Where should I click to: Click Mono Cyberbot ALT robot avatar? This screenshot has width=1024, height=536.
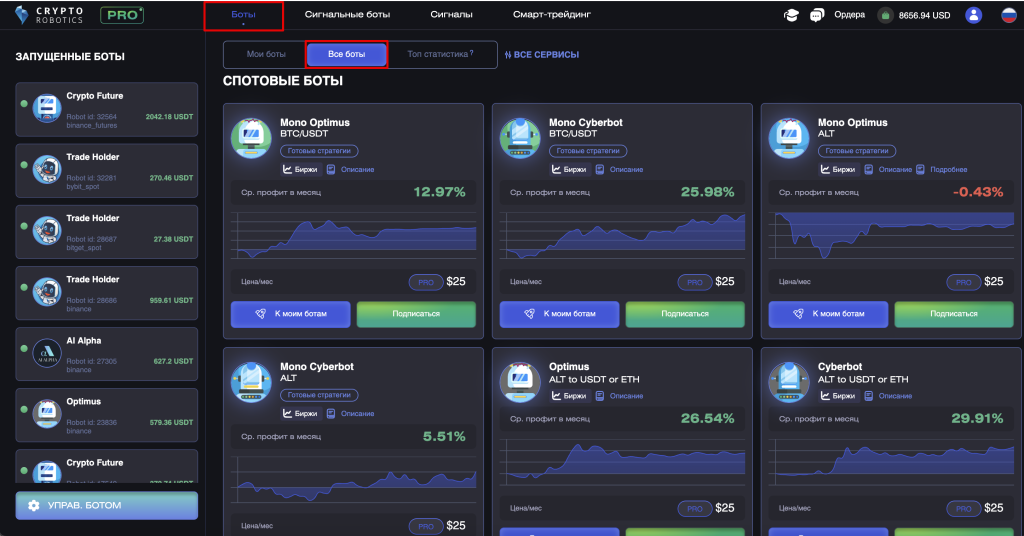pos(251,382)
